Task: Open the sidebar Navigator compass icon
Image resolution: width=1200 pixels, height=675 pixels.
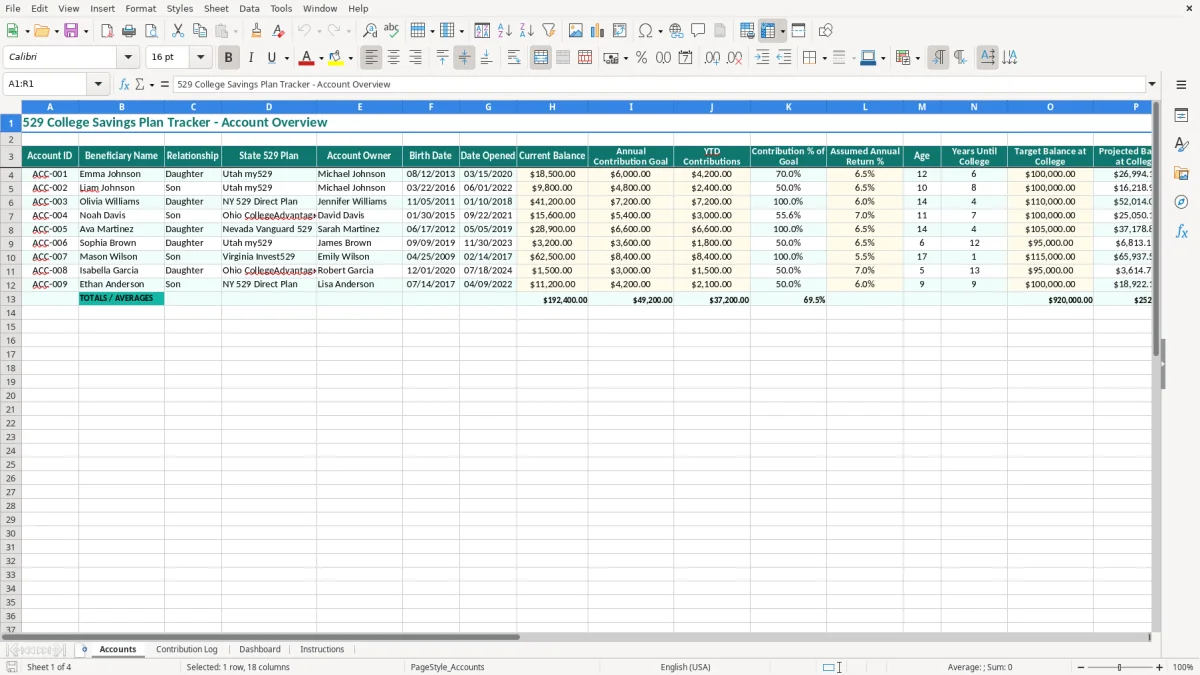Action: 1181,202
